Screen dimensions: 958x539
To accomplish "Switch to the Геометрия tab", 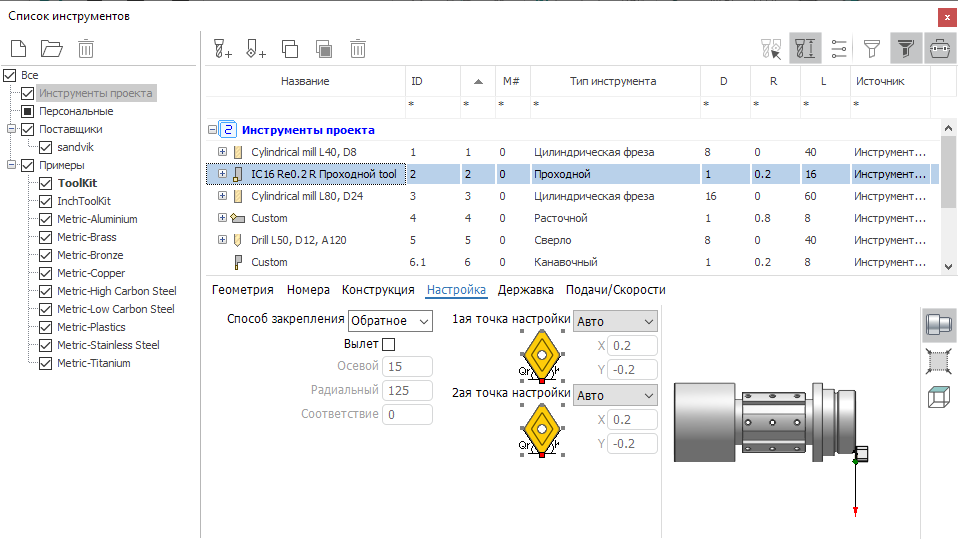I will pos(243,290).
